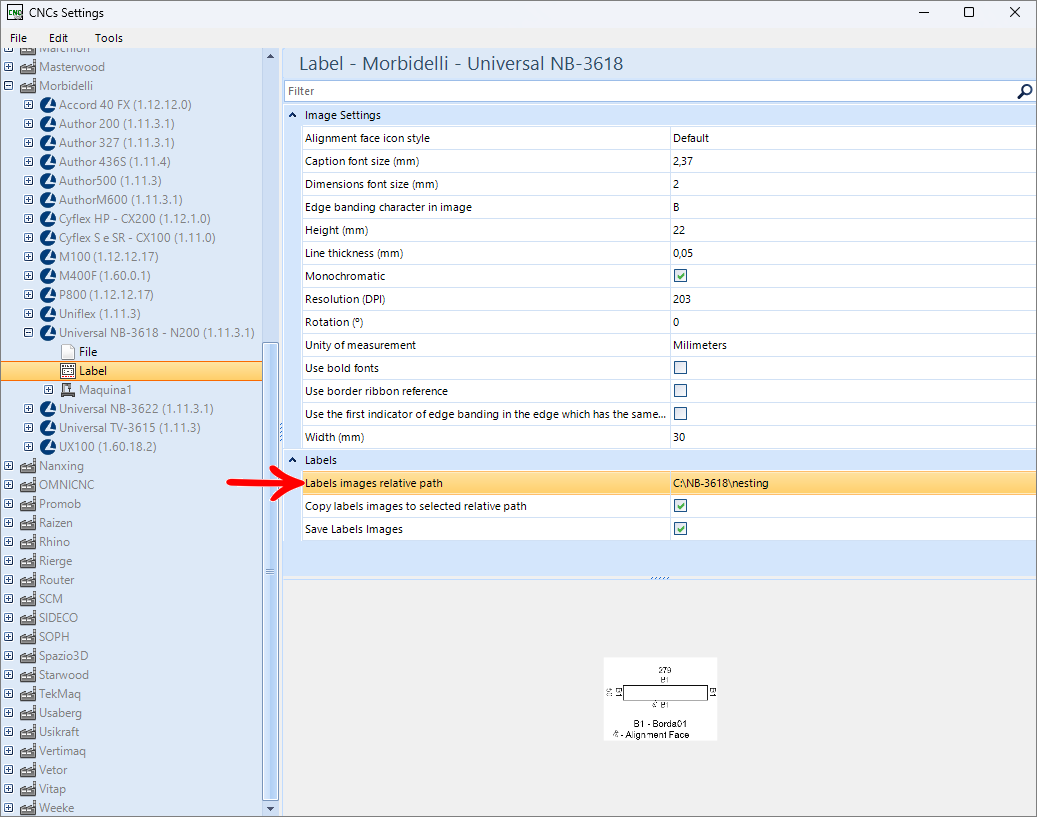Image resolution: width=1037 pixels, height=817 pixels.
Task: Click the Author 327 machine icon
Action: [48, 143]
